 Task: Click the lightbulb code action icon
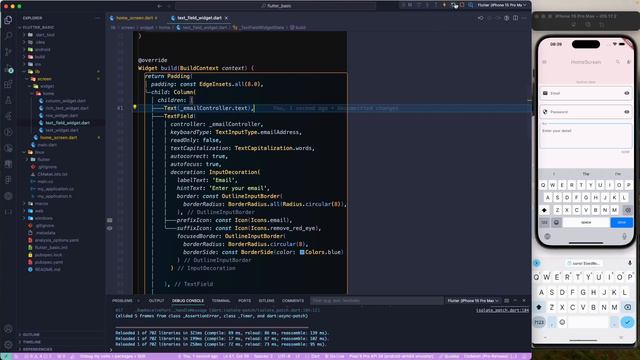pos(135,108)
